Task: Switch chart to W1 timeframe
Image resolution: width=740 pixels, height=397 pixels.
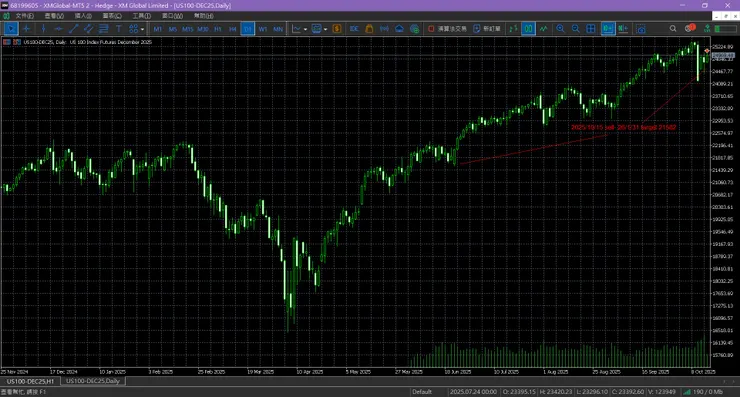Action: tap(263, 29)
